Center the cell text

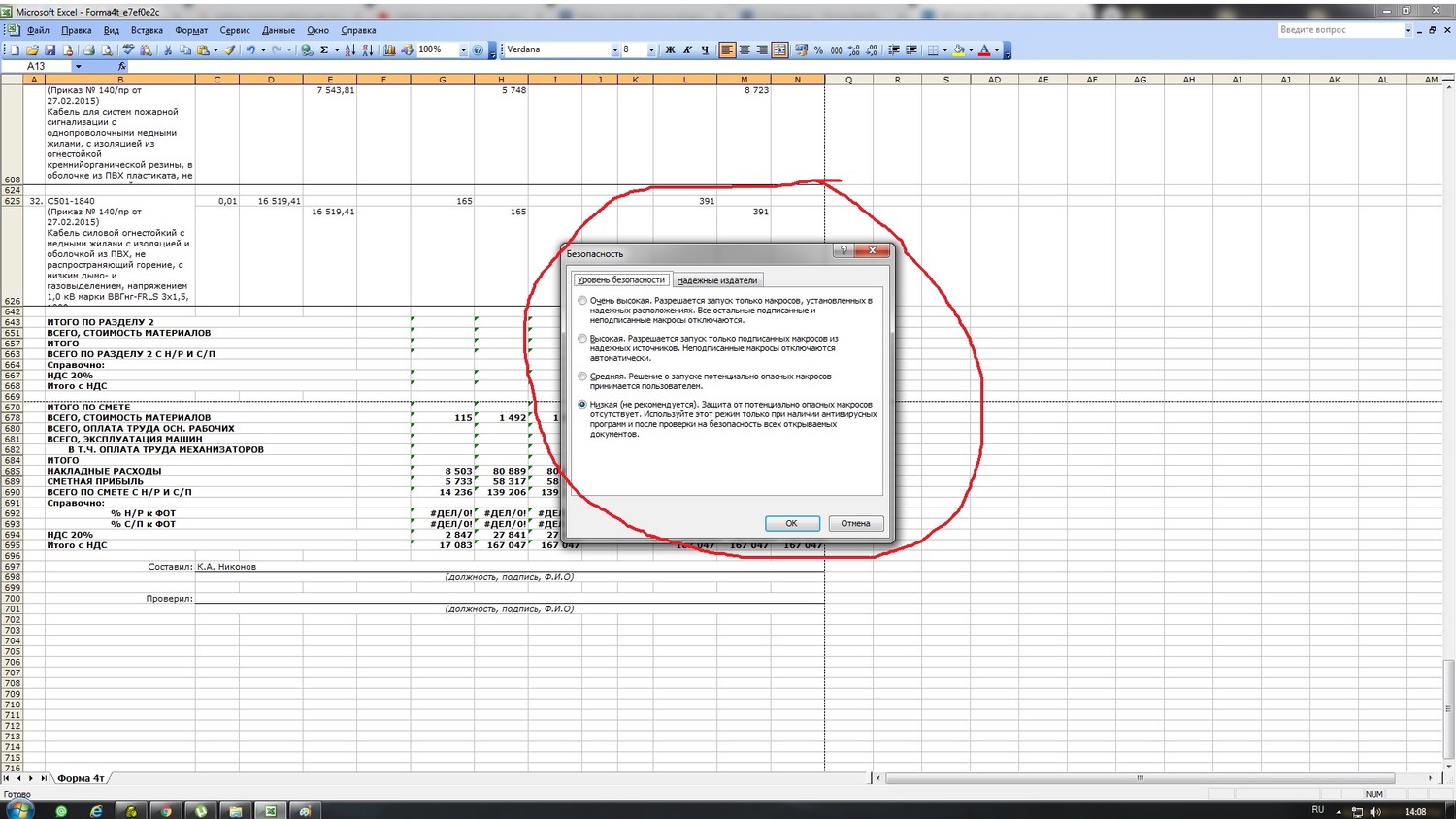(745, 49)
